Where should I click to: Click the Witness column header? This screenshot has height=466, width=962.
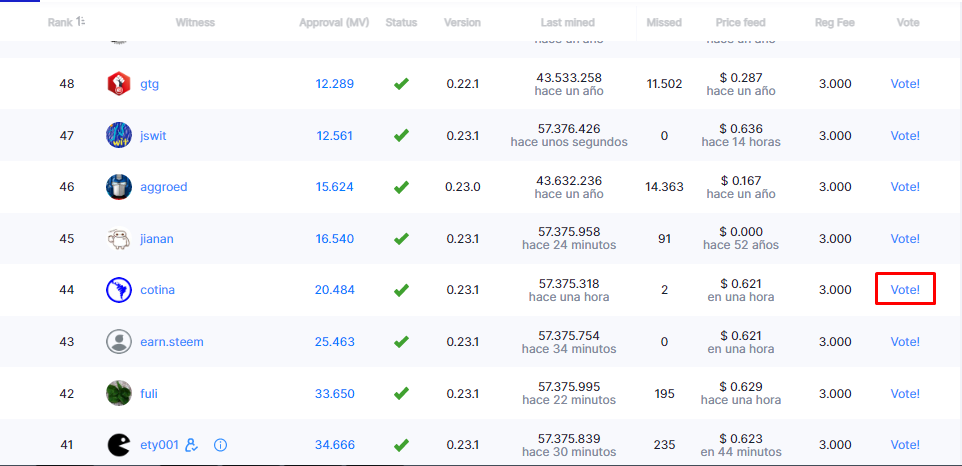195,22
